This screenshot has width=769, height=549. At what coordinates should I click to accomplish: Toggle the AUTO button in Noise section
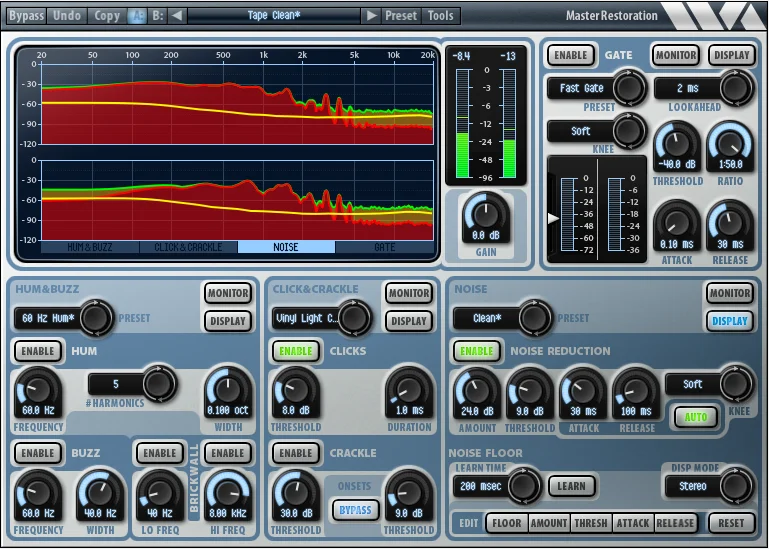696,418
